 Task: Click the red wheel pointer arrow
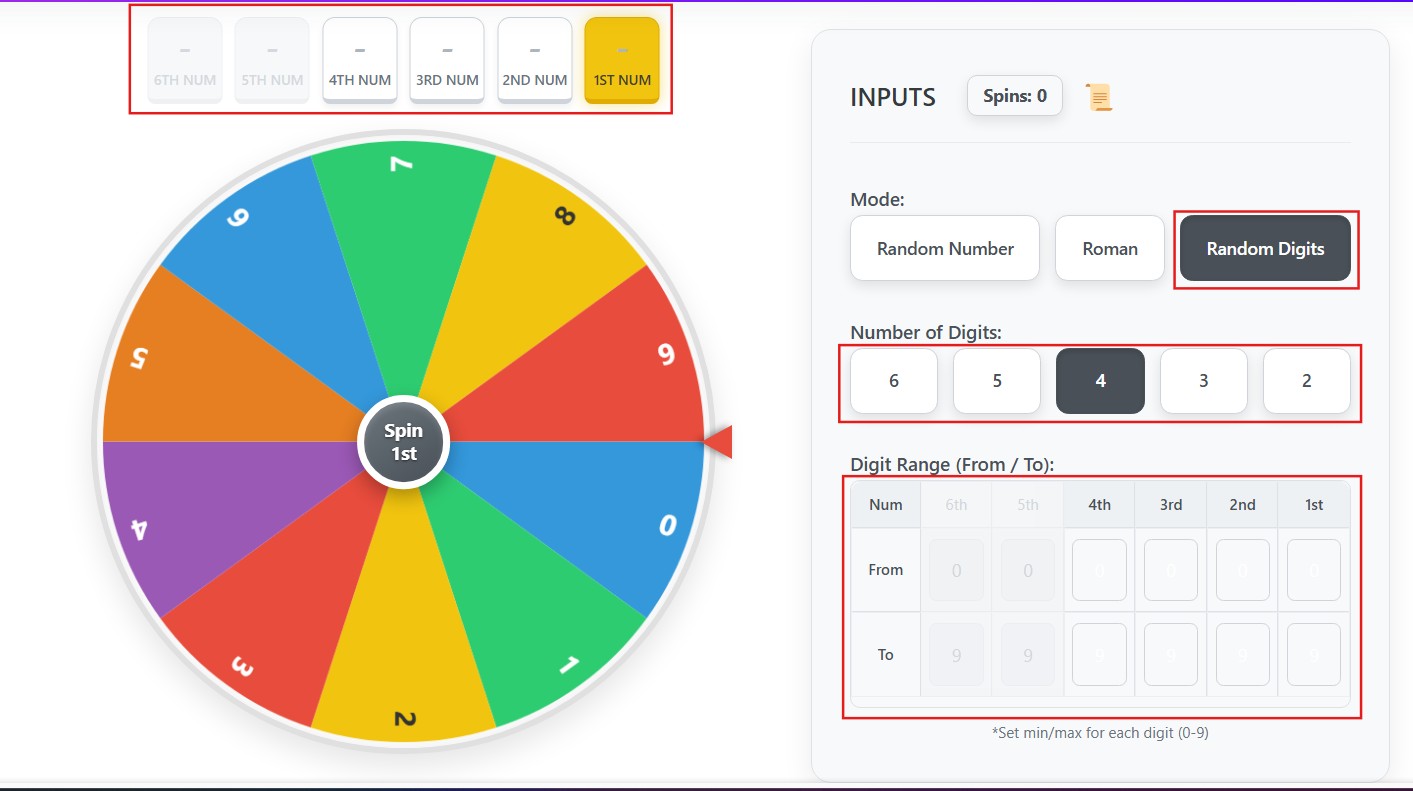[718, 441]
